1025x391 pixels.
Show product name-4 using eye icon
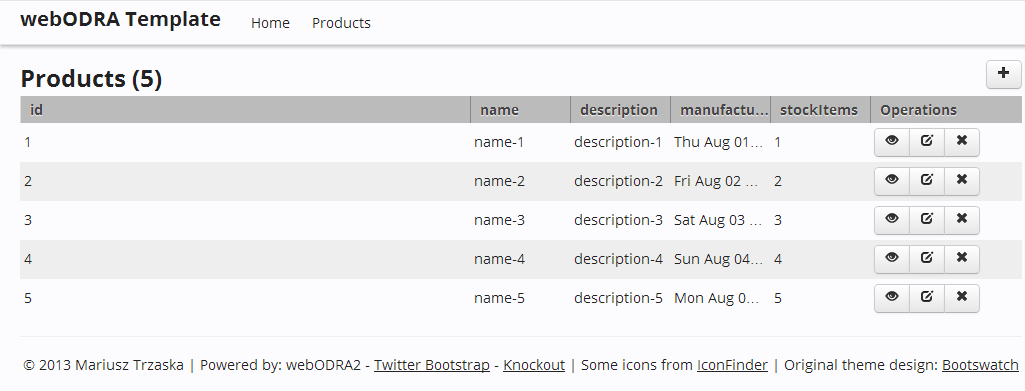[x=892, y=259]
